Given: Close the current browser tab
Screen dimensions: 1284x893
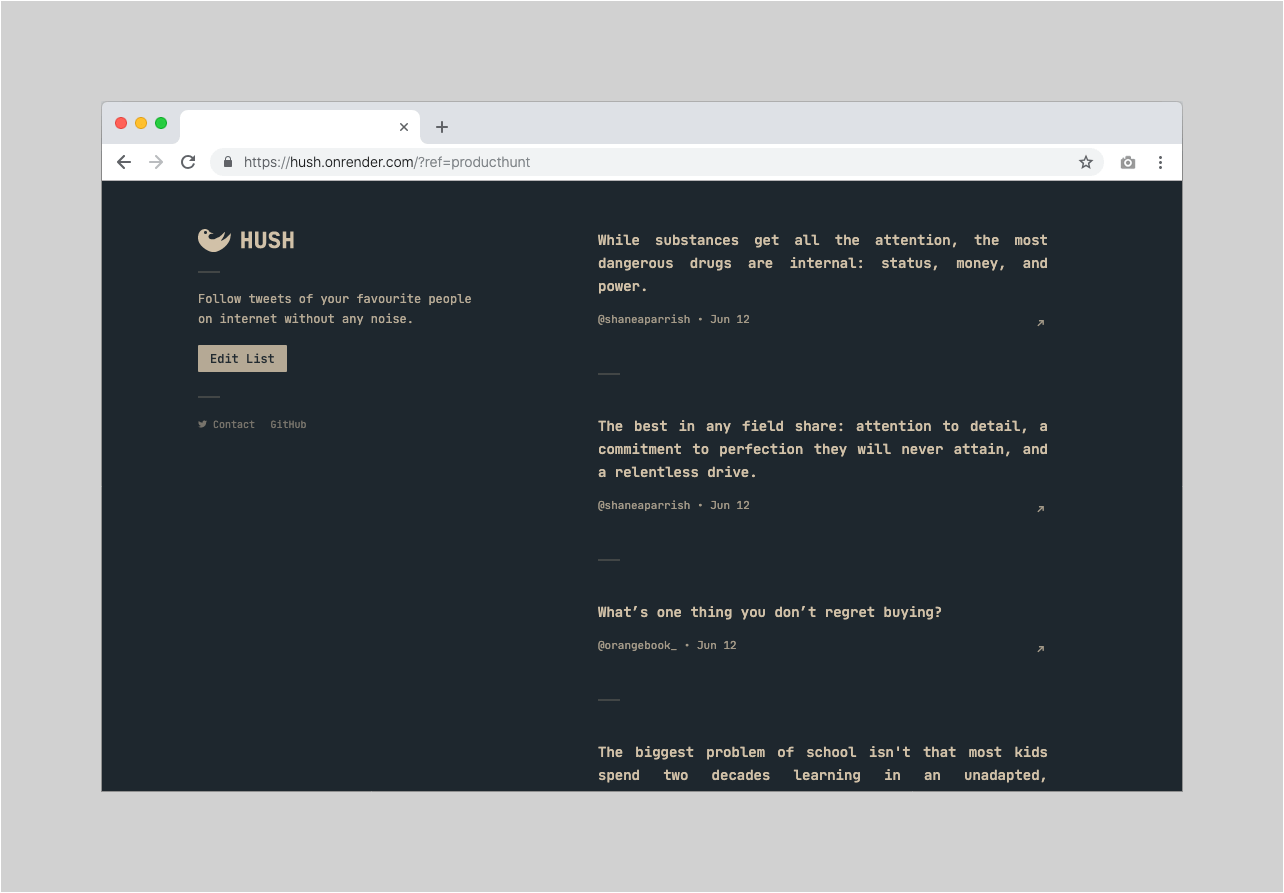Looking at the screenshot, I should [x=404, y=127].
